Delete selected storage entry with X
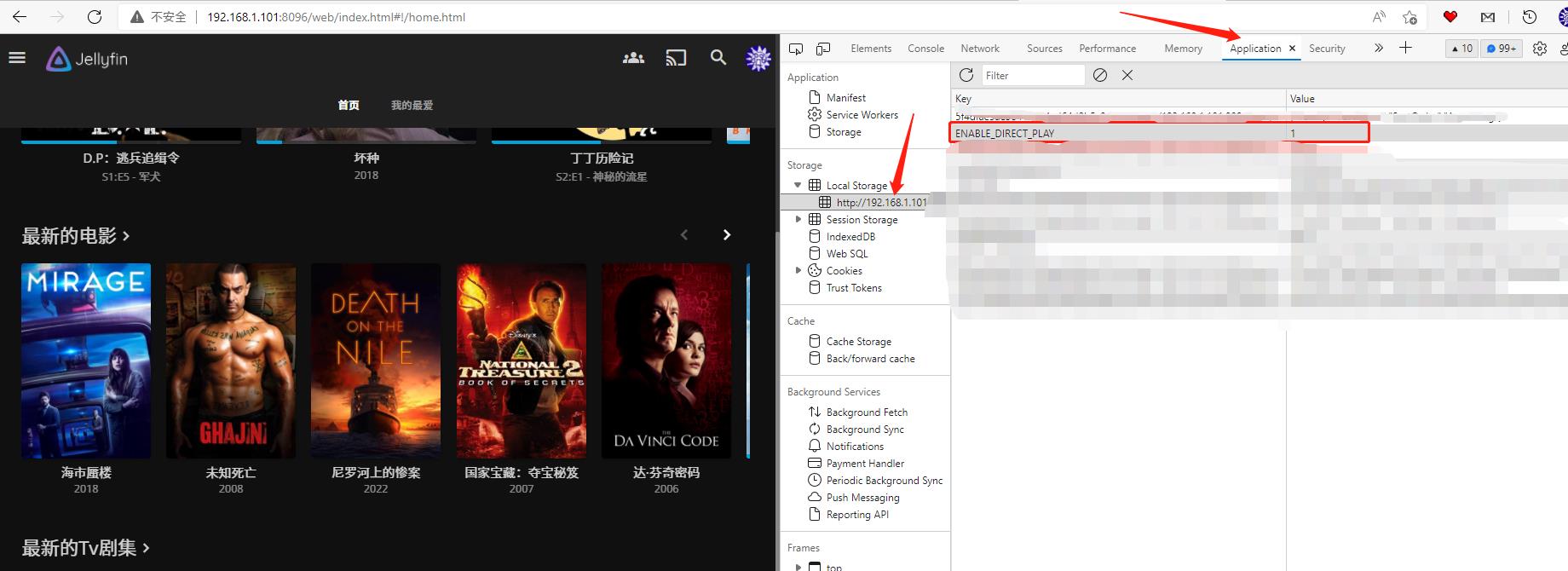The image size is (1568, 571). (x=1127, y=75)
